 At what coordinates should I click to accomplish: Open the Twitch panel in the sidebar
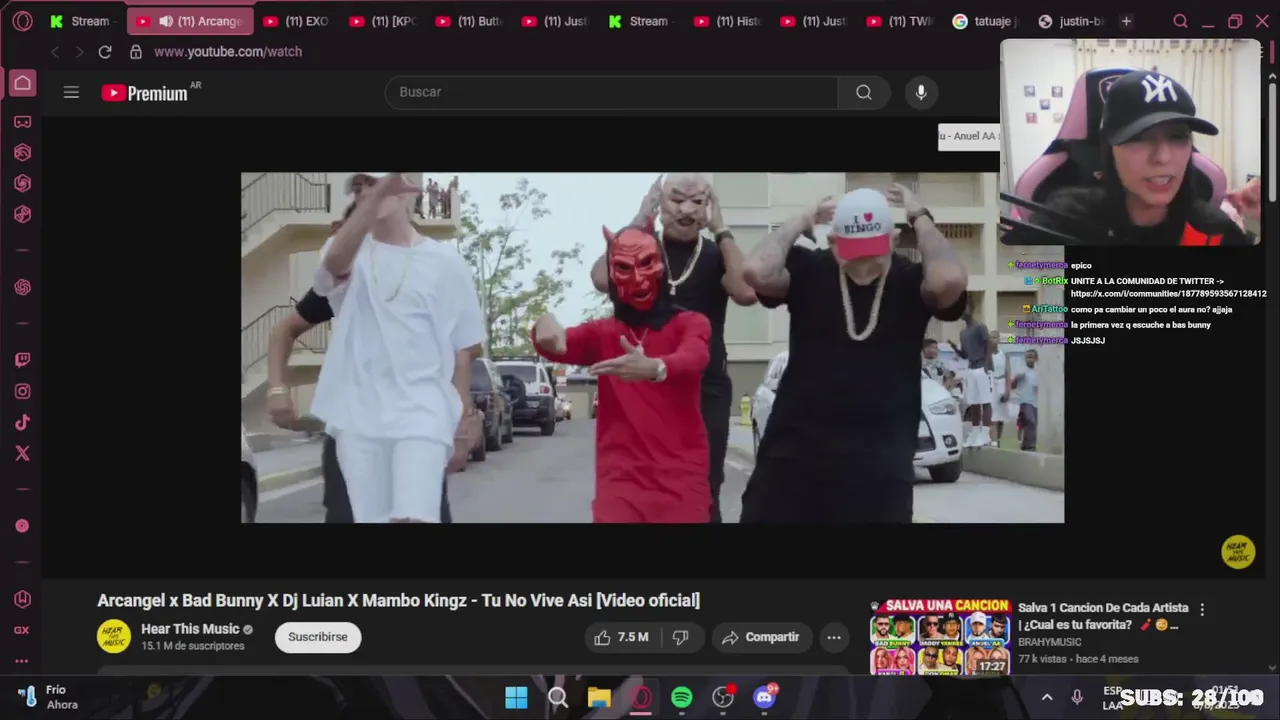point(22,360)
